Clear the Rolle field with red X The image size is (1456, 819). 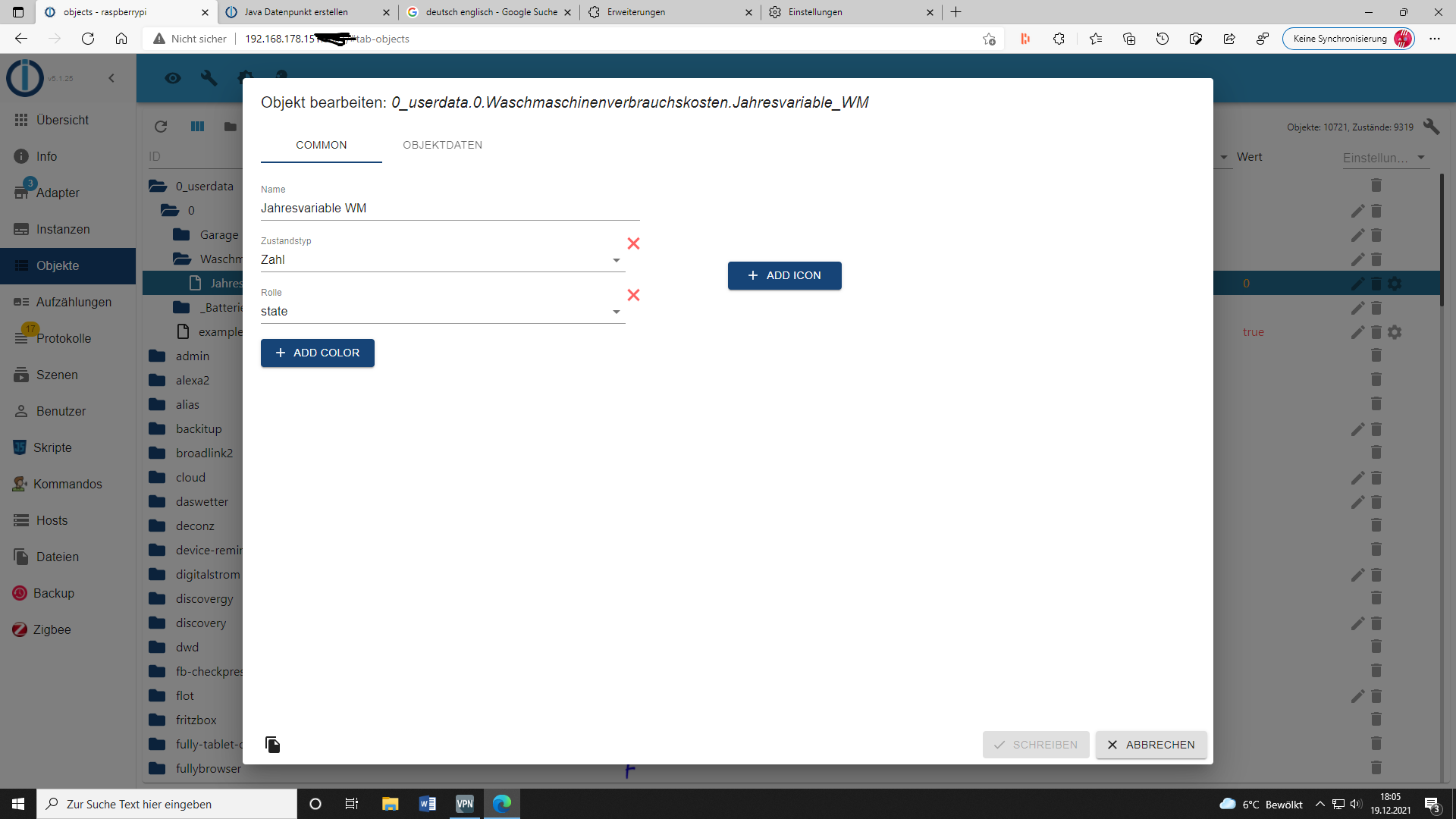[x=633, y=295]
